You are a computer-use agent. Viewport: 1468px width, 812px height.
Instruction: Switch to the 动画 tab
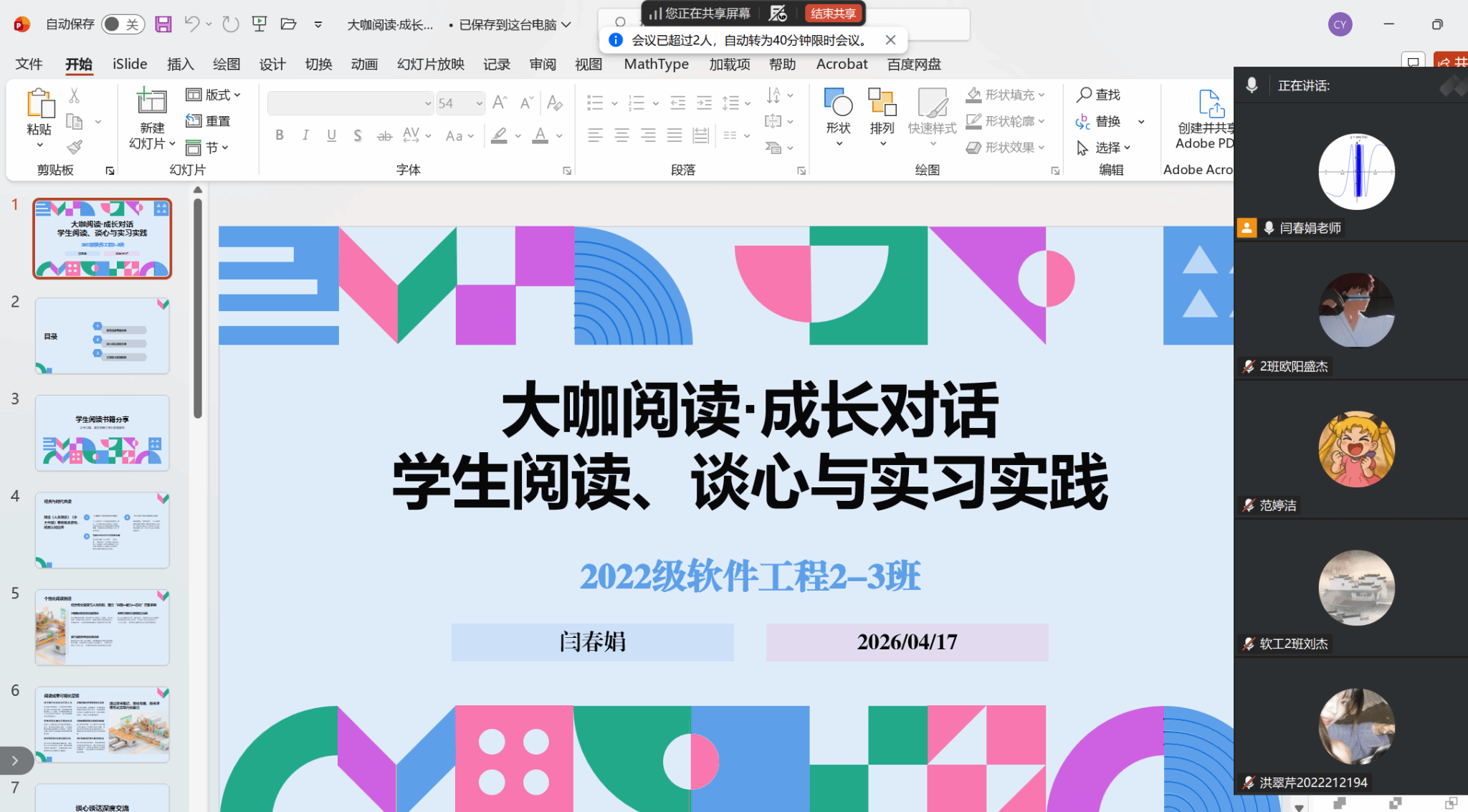point(364,64)
